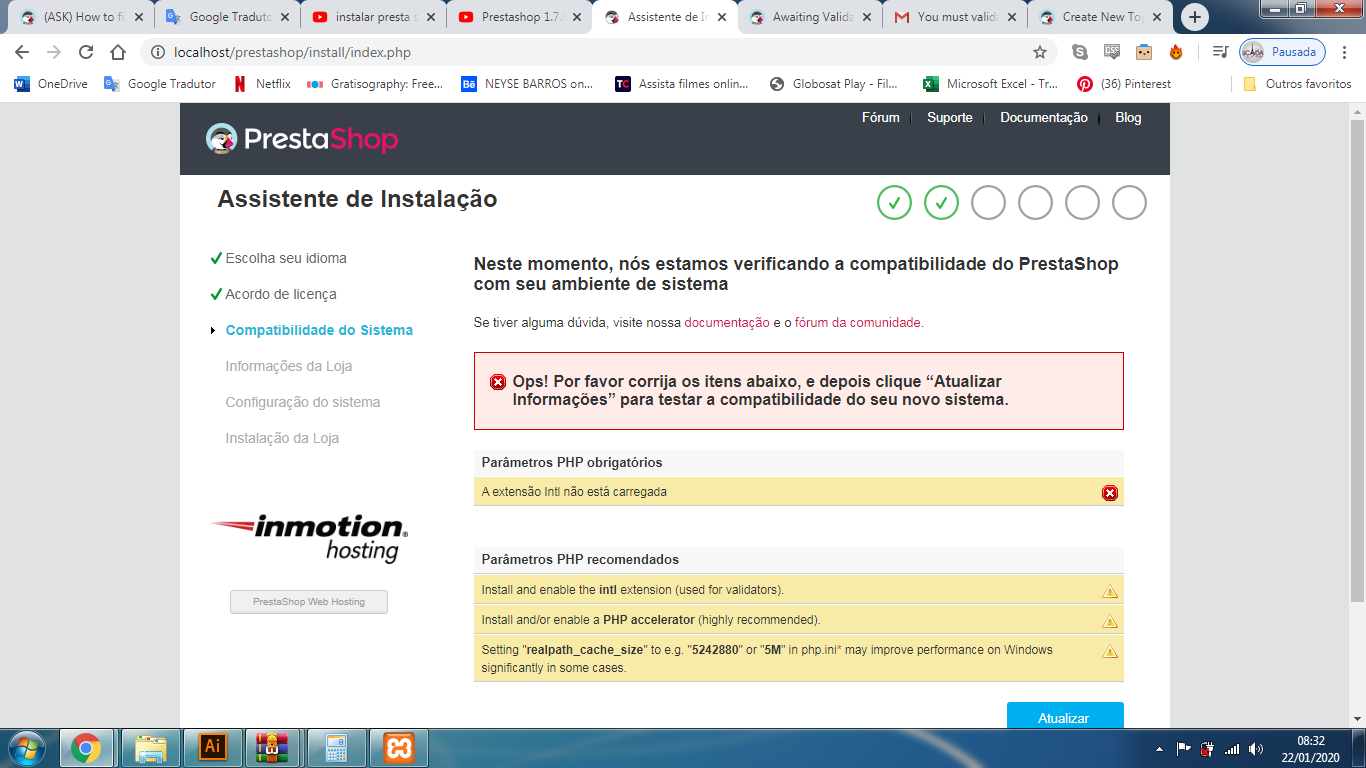Image resolution: width=1366 pixels, height=768 pixels.
Task: Open the Blog header link
Action: click(x=1128, y=117)
